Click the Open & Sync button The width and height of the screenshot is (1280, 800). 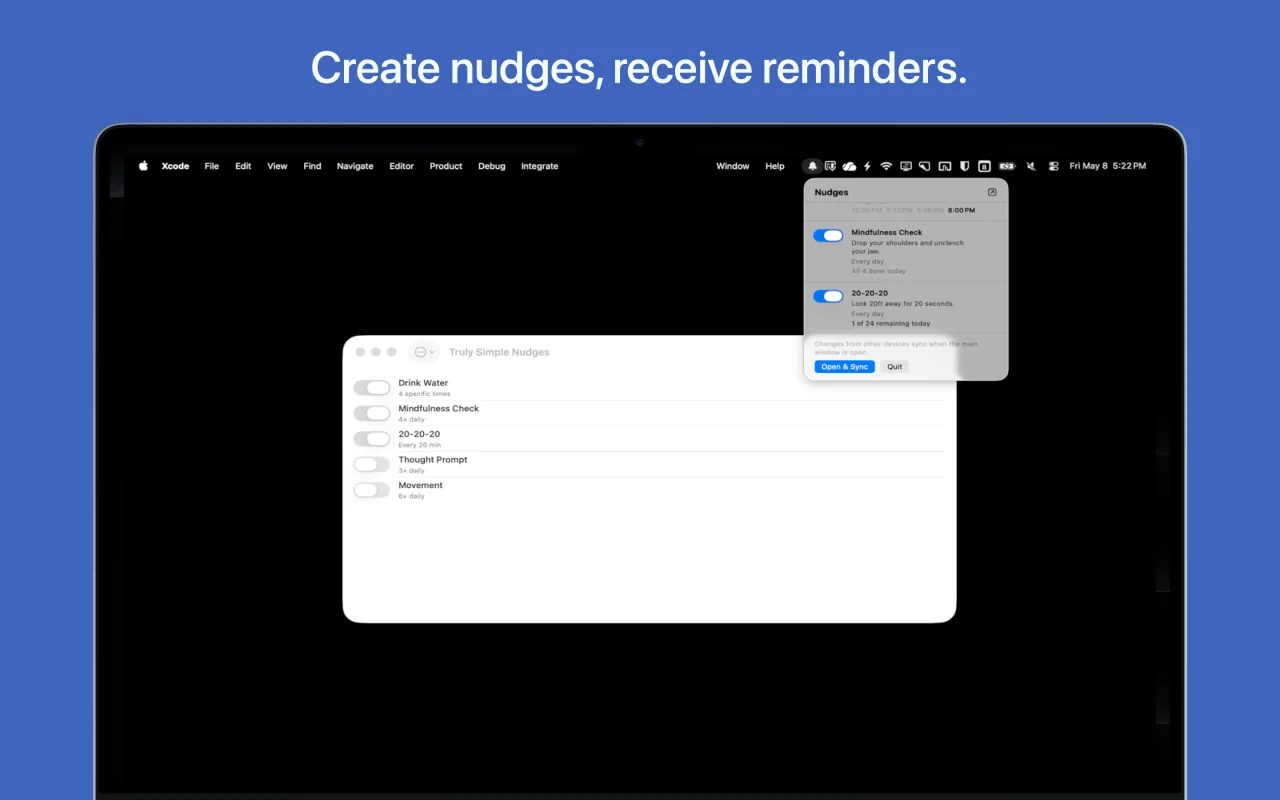845,367
